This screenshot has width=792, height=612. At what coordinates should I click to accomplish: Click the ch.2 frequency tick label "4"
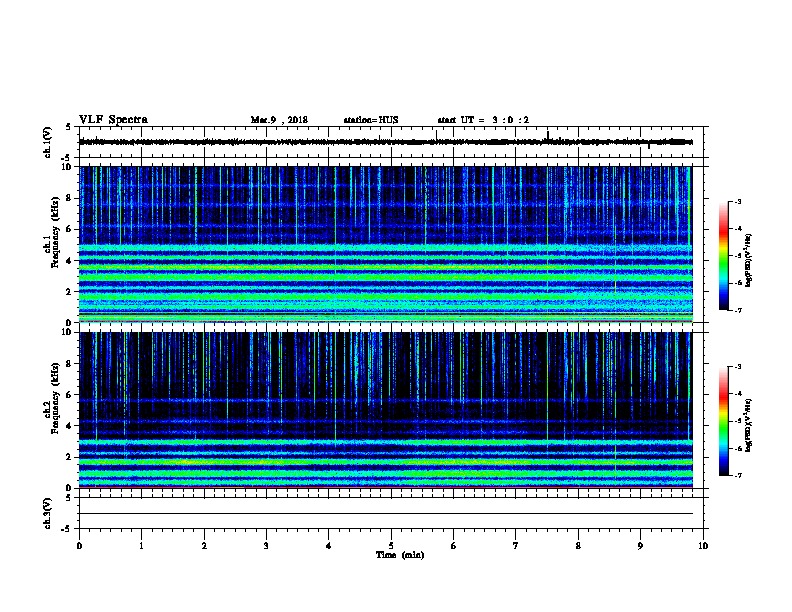point(70,426)
